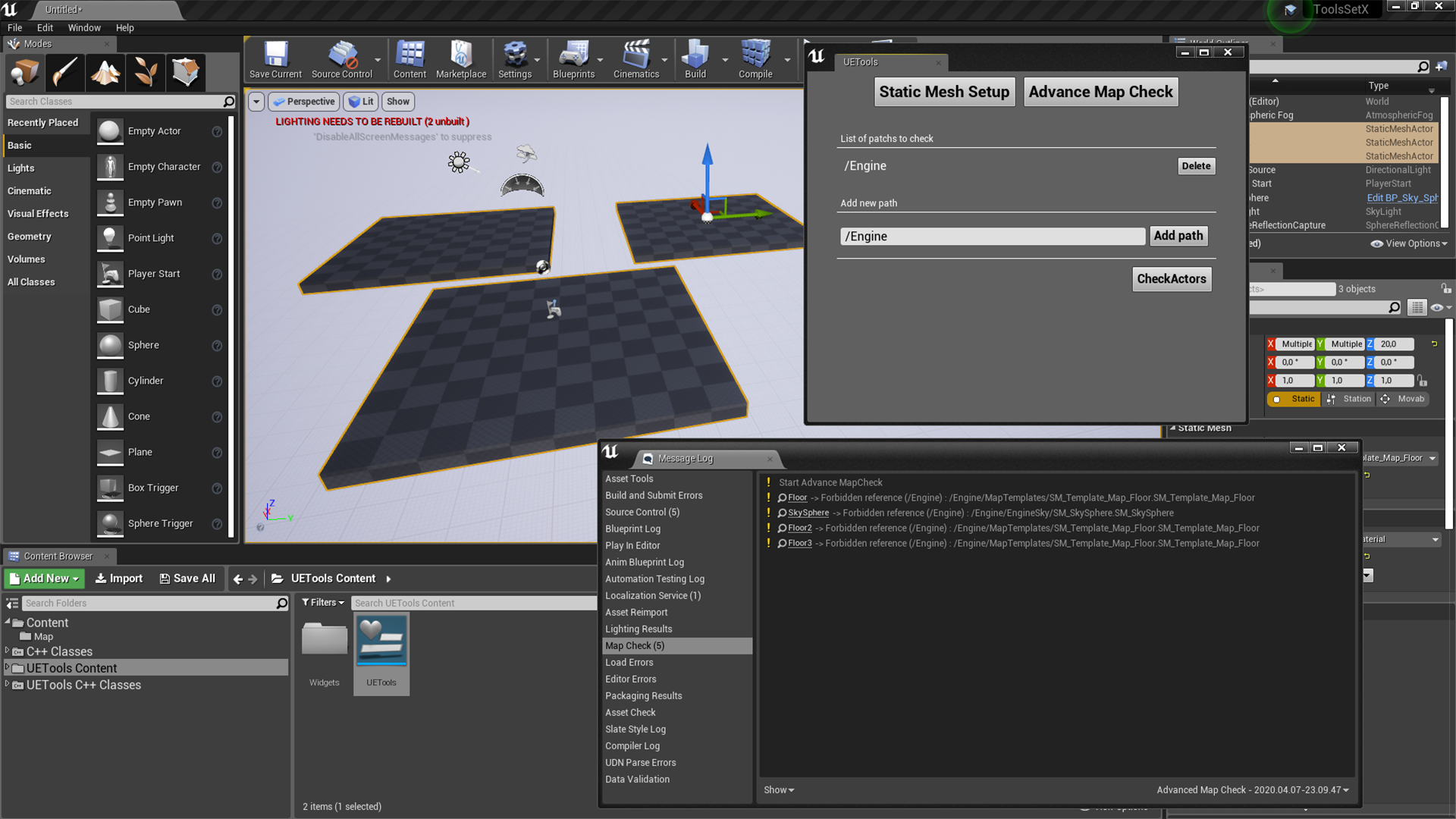Toggle Lit viewport rendering mode
The height and width of the screenshot is (819, 1456).
coord(361,101)
